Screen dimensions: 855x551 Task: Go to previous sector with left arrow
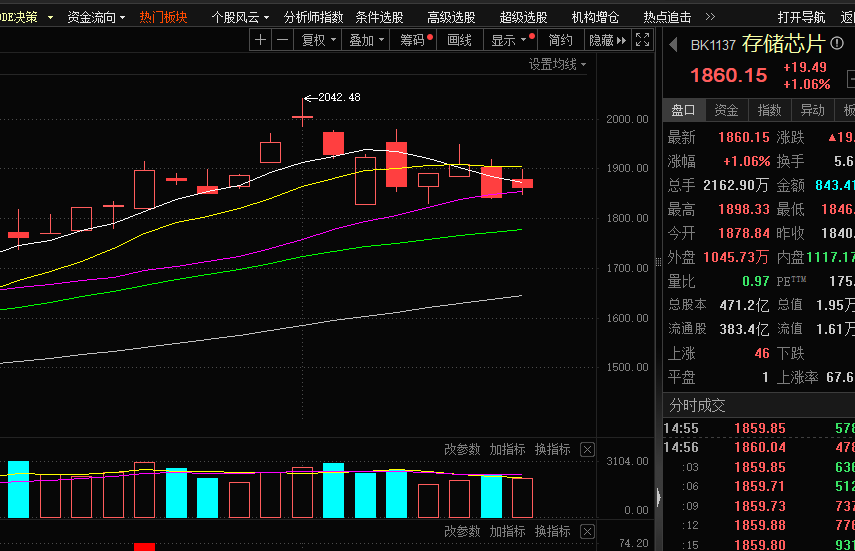coord(673,45)
